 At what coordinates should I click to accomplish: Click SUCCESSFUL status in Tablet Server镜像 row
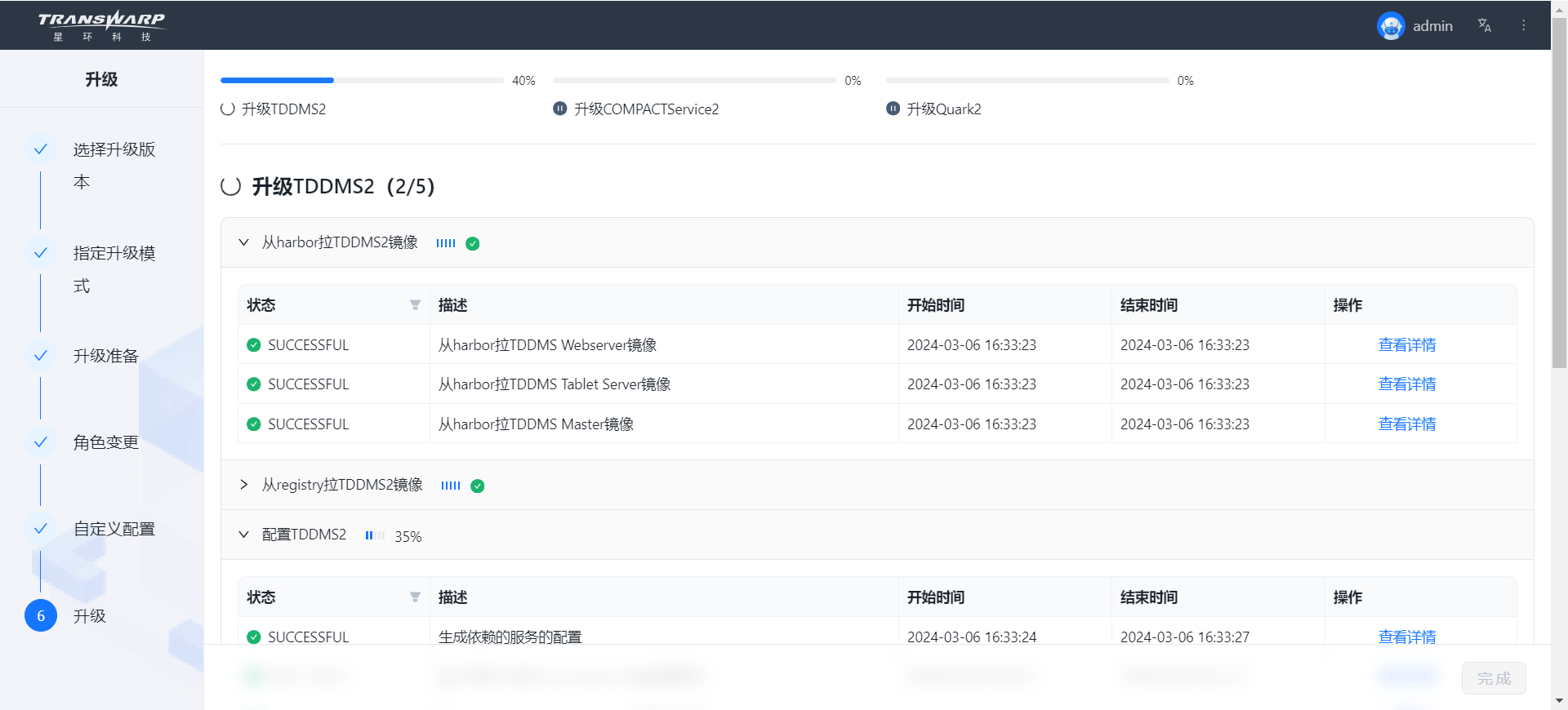[308, 384]
